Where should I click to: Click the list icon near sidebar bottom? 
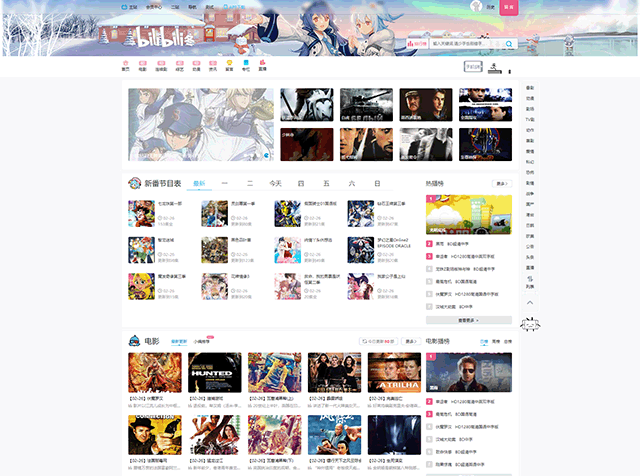(530, 282)
